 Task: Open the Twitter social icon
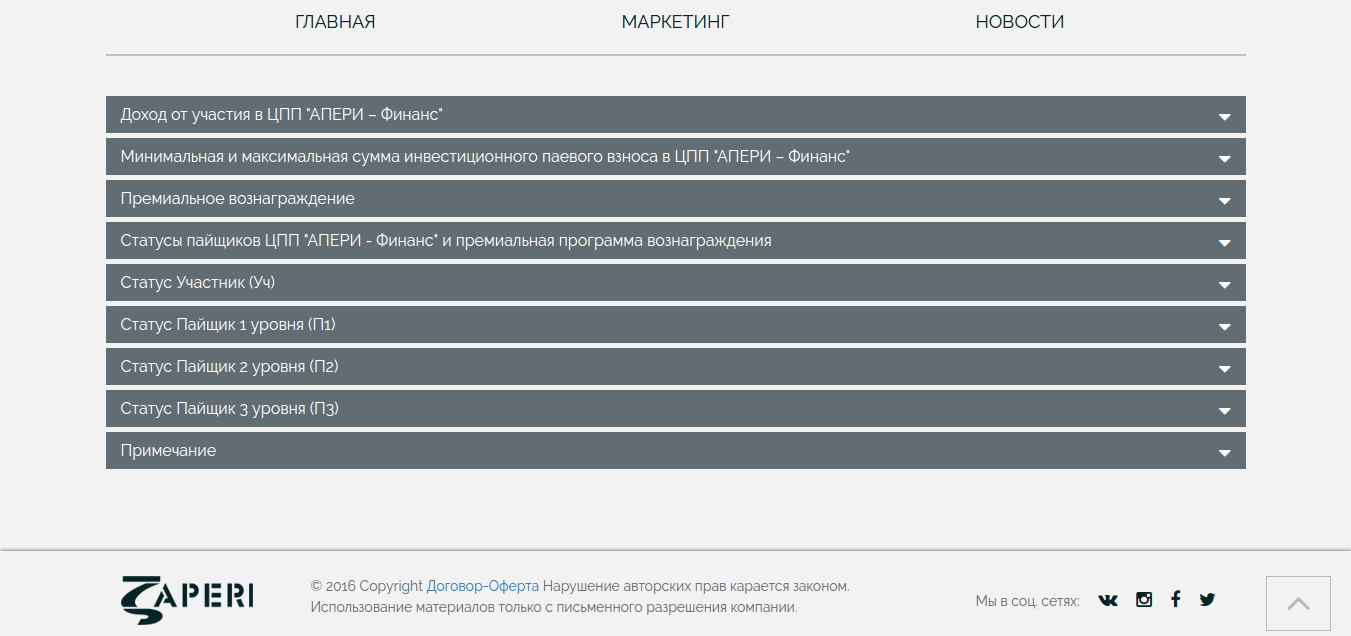coord(1207,598)
